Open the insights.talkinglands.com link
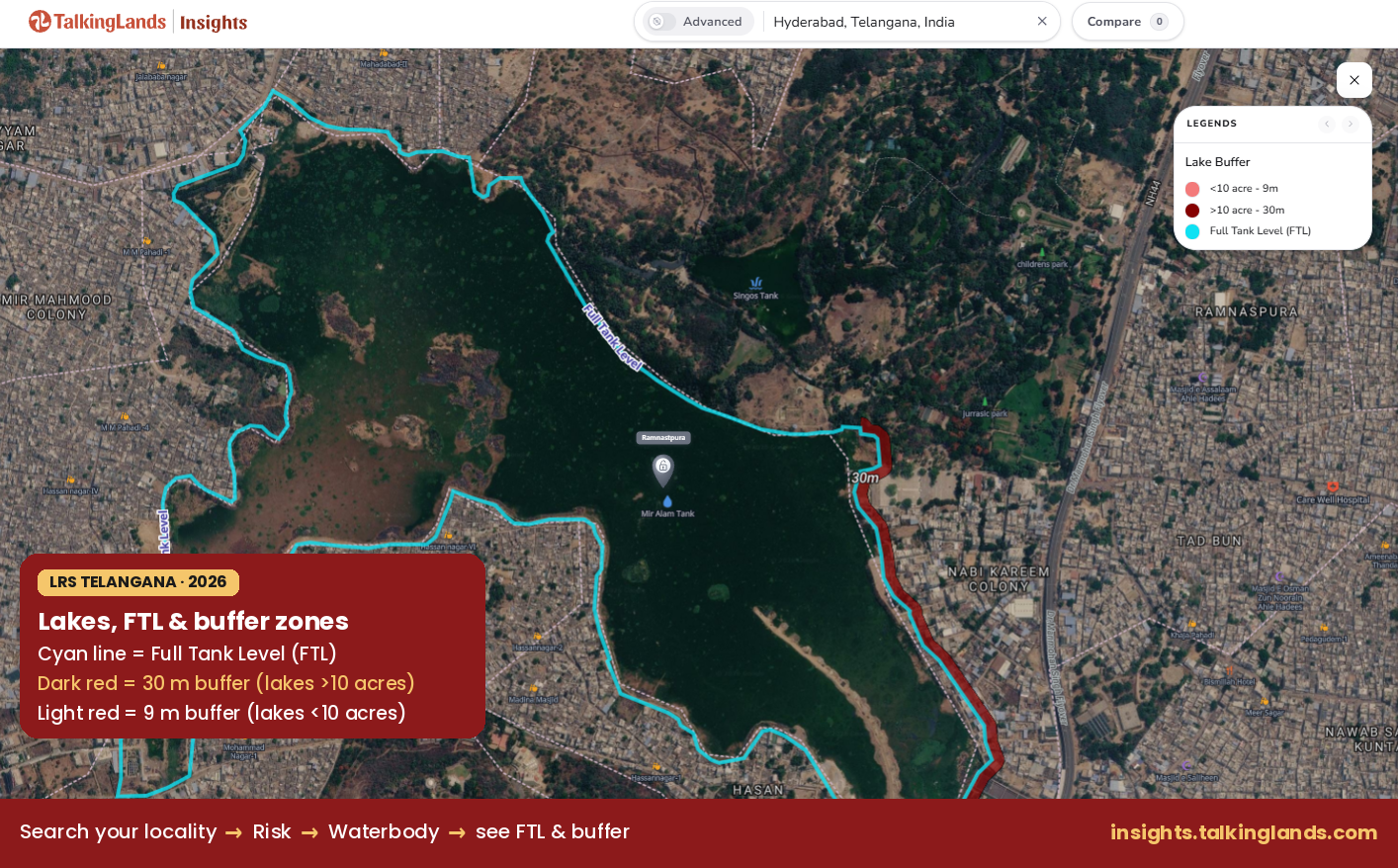The height and width of the screenshot is (868, 1398). click(x=1244, y=832)
